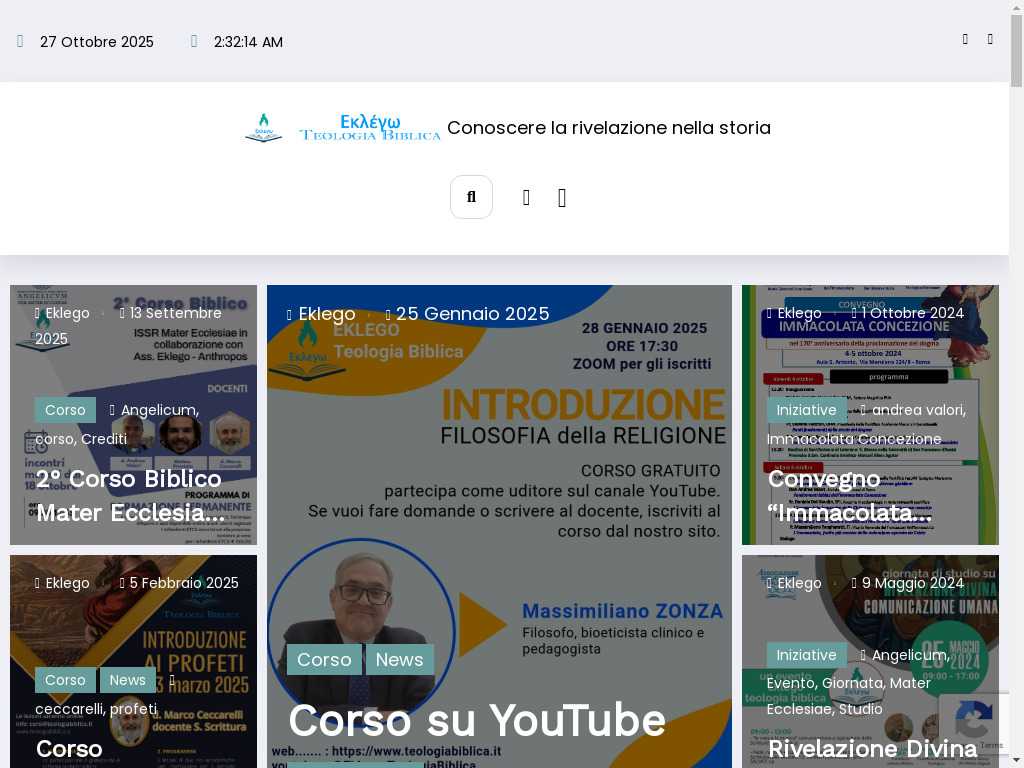1024x768 pixels.
Task: Click the search button in the header
Action: click(x=471, y=197)
